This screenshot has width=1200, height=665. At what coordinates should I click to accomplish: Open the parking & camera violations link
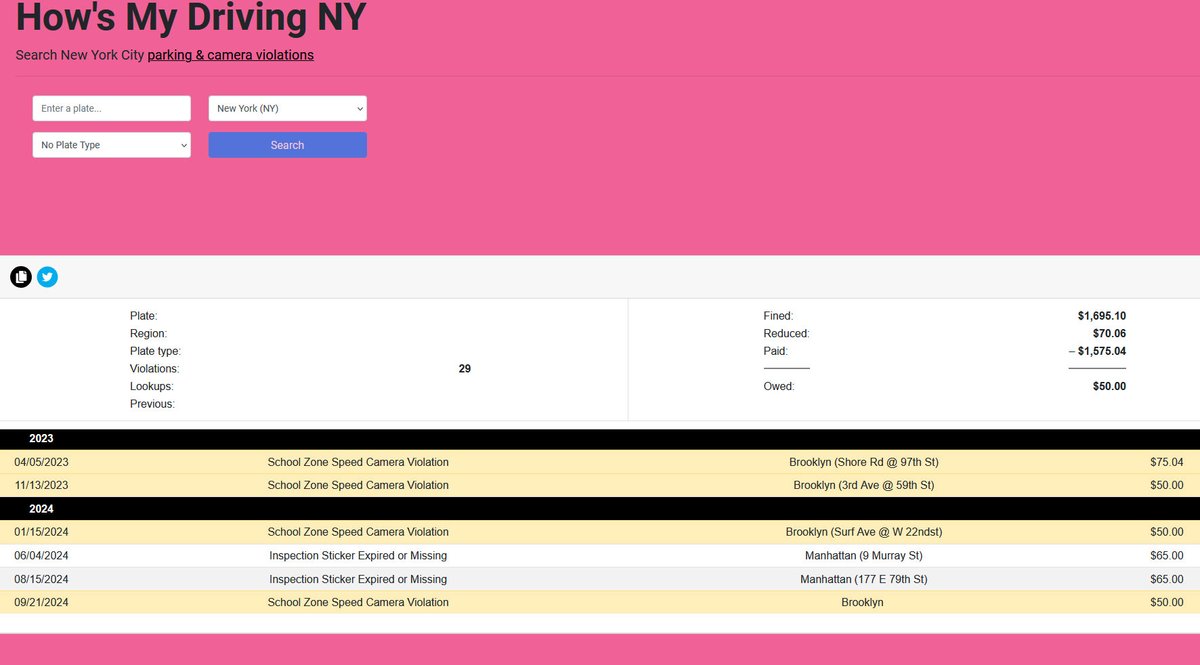click(x=231, y=55)
